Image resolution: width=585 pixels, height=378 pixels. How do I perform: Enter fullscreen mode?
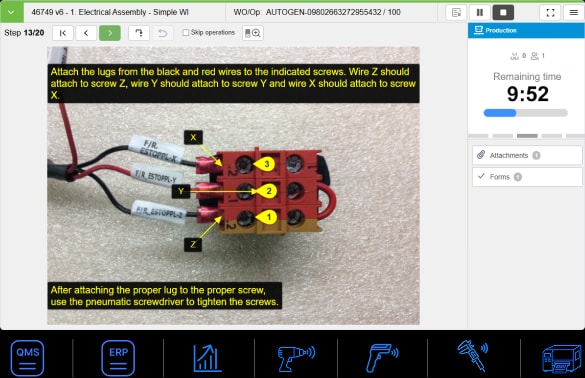click(x=550, y=13)
